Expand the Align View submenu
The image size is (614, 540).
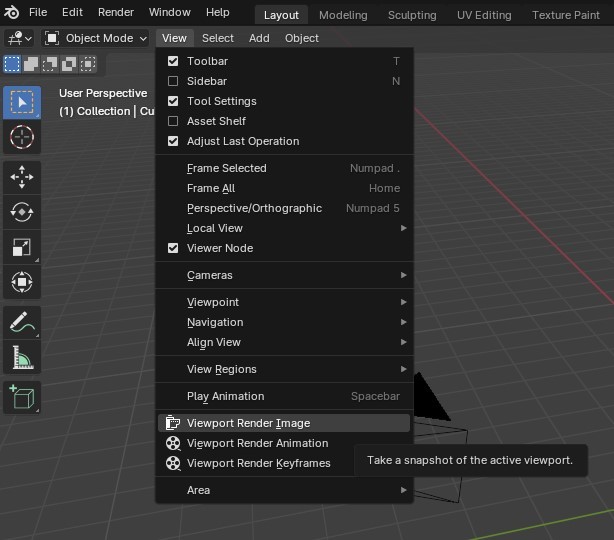pyautogui.click(x=284, y=342)
